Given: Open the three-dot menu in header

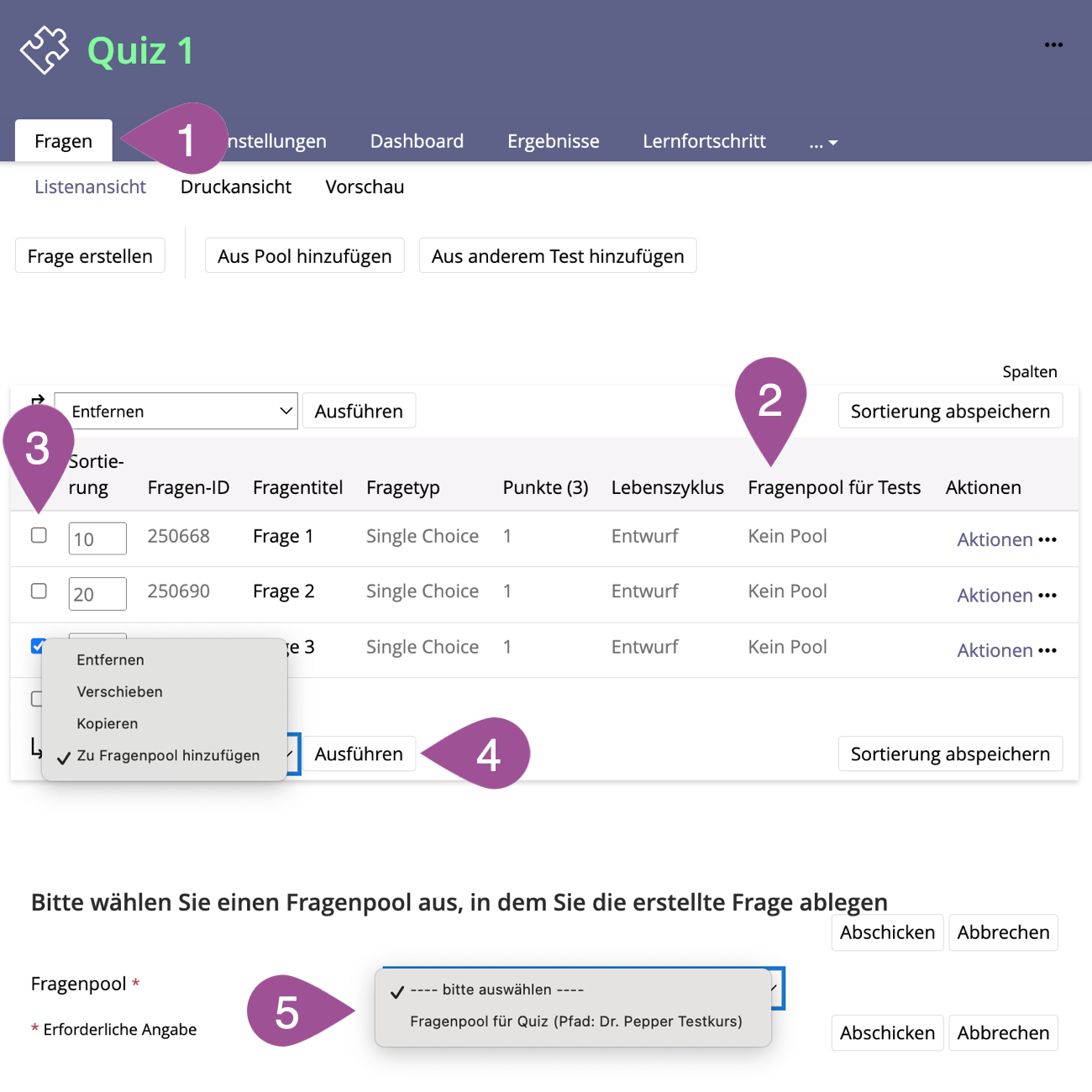Looking at the screenshot, I should point(1053,45).
